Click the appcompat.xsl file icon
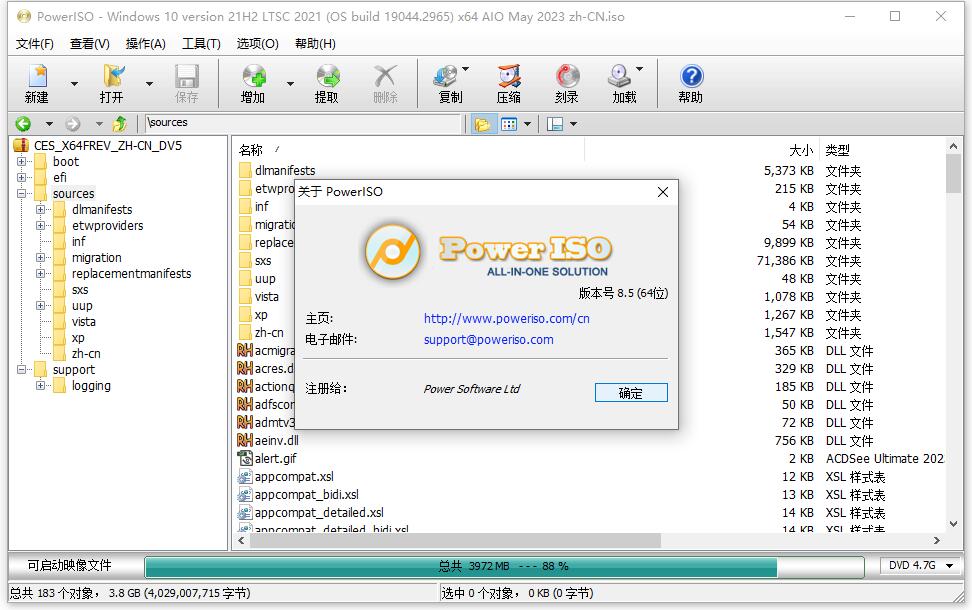 pyautogui.click(x=245, y=476)
